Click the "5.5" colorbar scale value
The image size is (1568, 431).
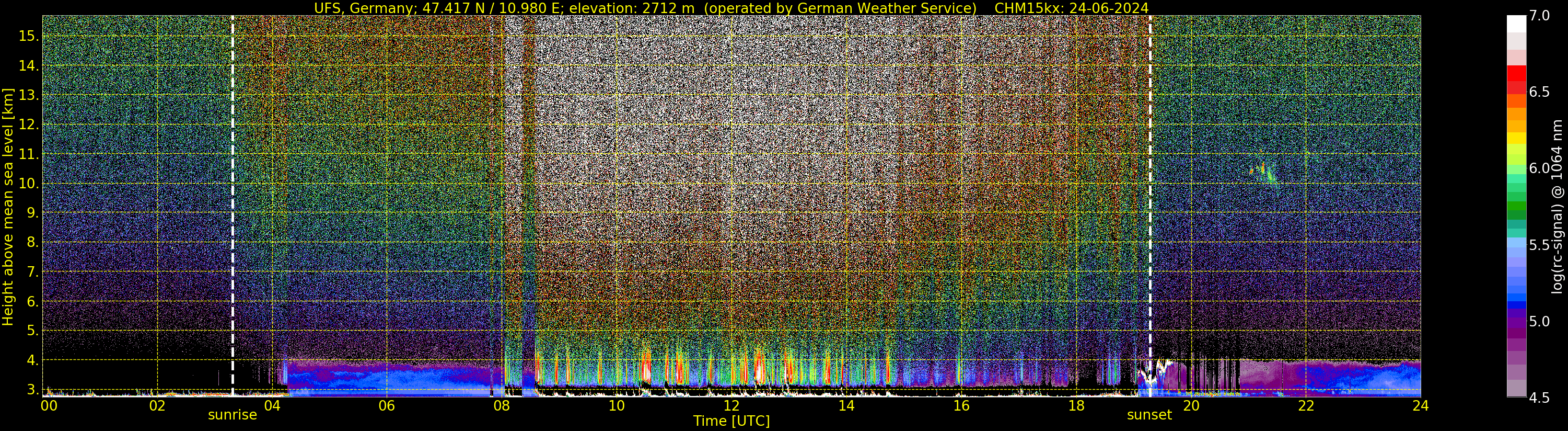pyautogui.click(x=1539, y=245)
